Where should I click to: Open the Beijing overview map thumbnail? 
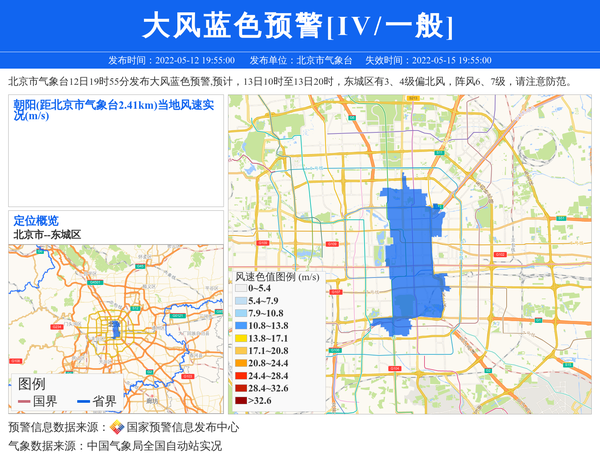coord(116,329)
